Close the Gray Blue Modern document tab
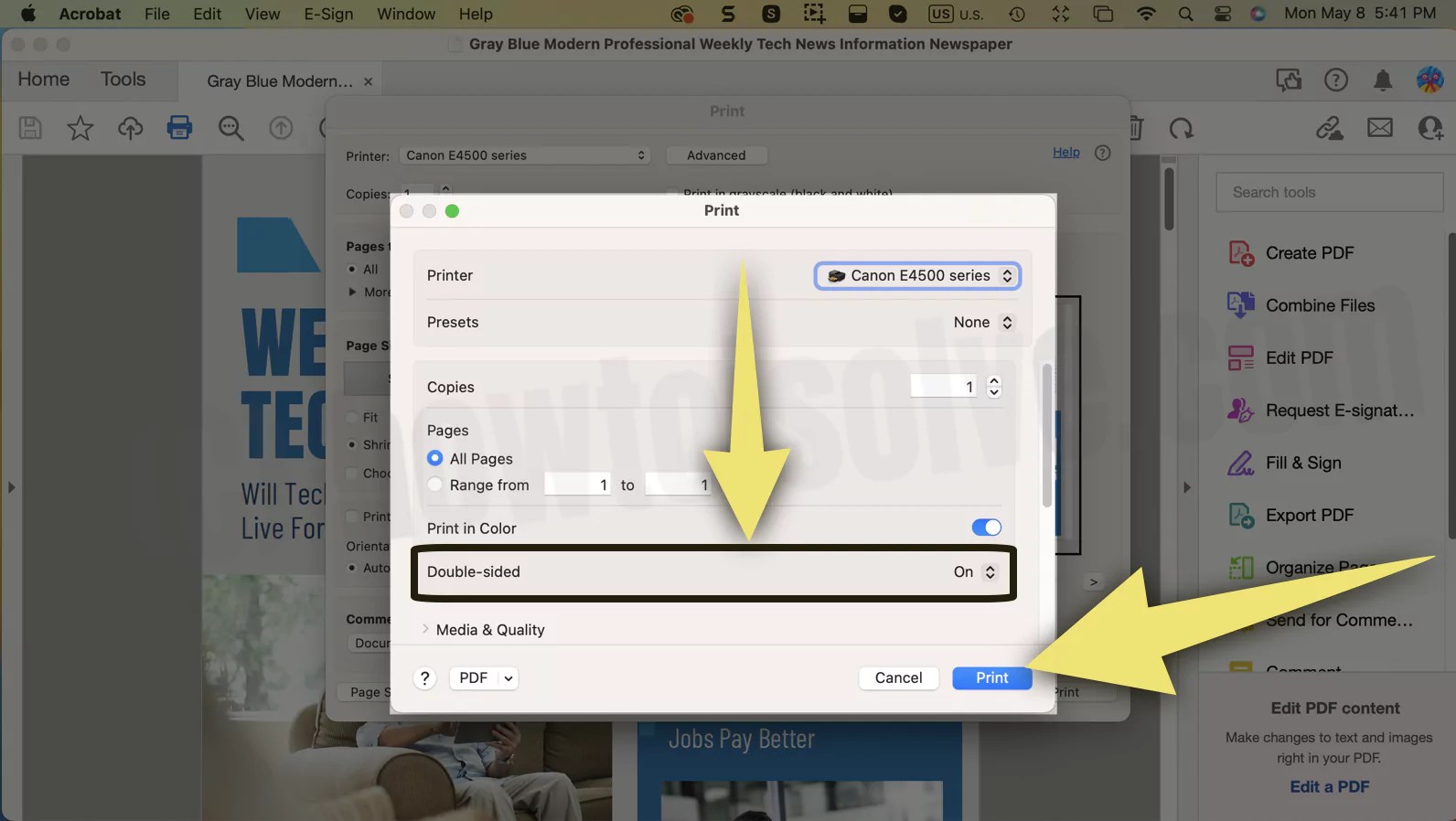 (x=368, y=81)
